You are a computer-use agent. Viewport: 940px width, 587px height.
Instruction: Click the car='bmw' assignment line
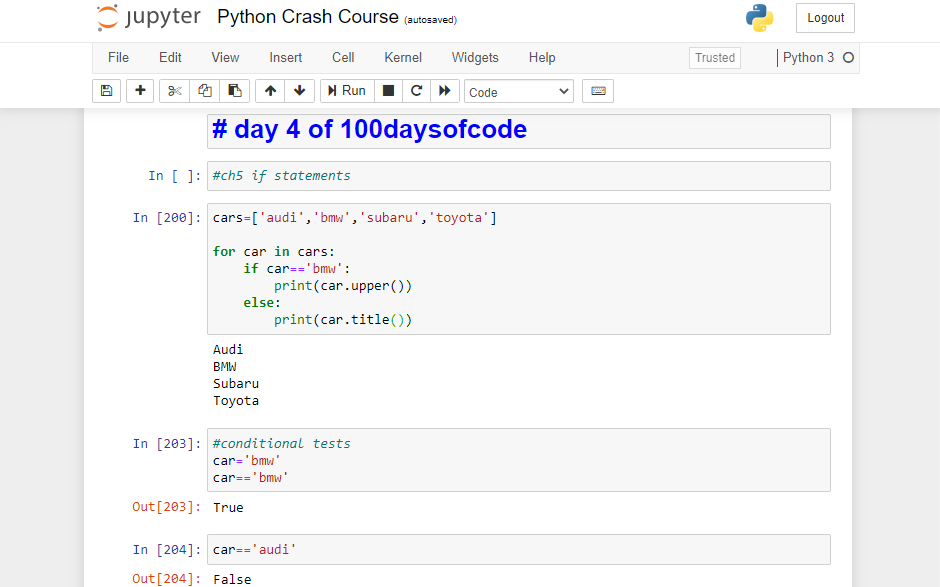(x=246, y=460)
